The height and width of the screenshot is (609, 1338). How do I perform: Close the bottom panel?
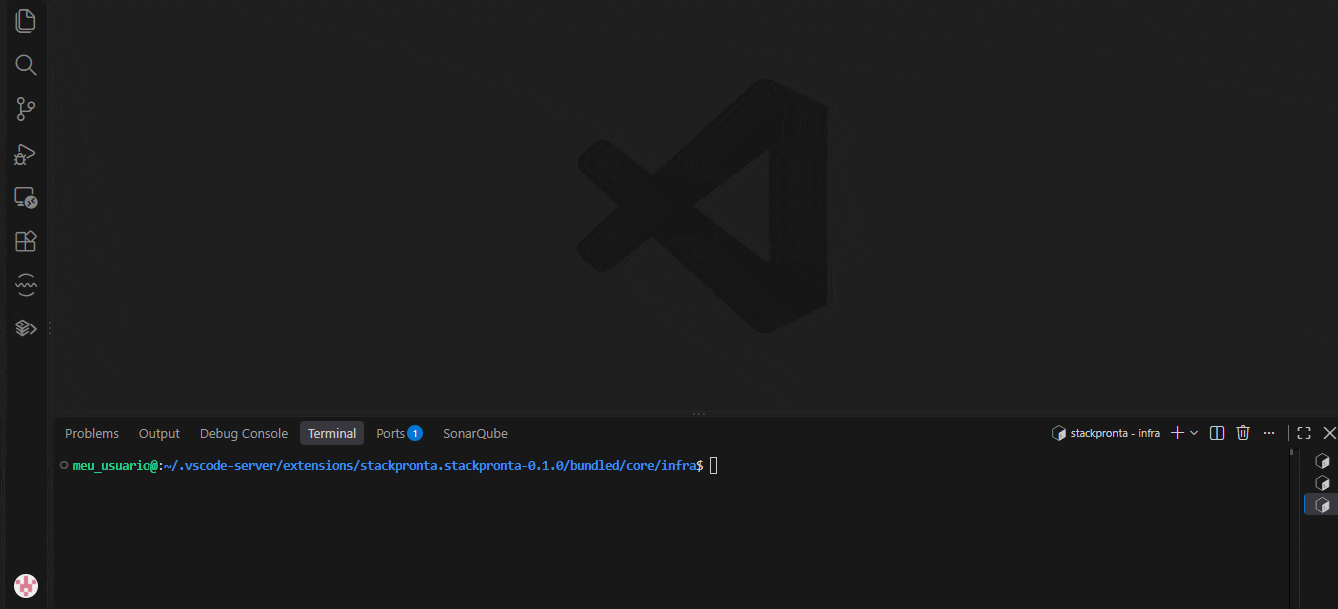click(x=1330, y=433)
